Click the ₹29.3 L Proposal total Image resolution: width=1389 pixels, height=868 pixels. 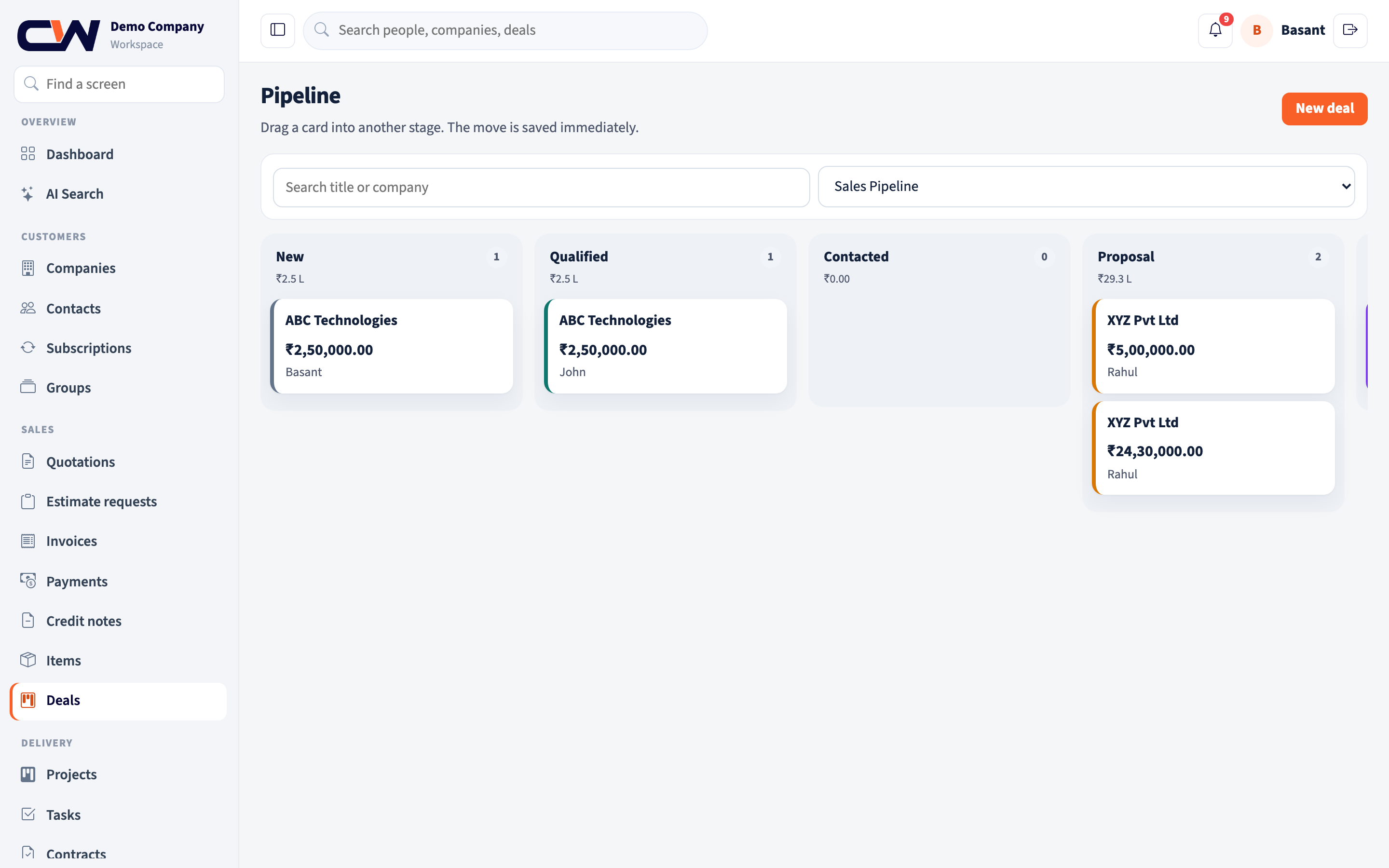coord(1114,278)
